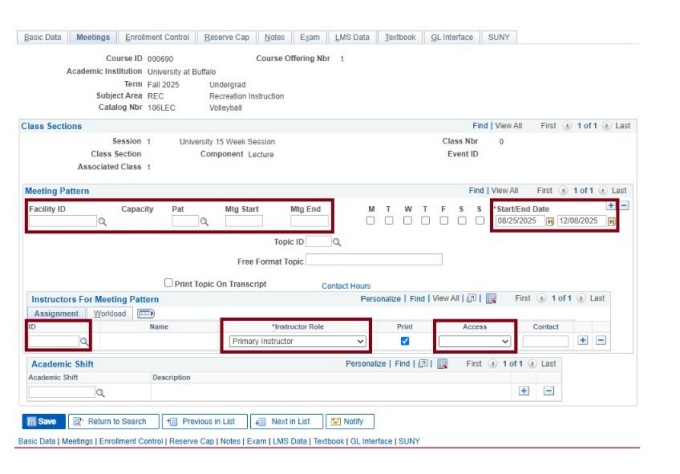This screenshot has height=474, width=680.
Task: Open the Exam tab
Action: [x=310, y=37]
